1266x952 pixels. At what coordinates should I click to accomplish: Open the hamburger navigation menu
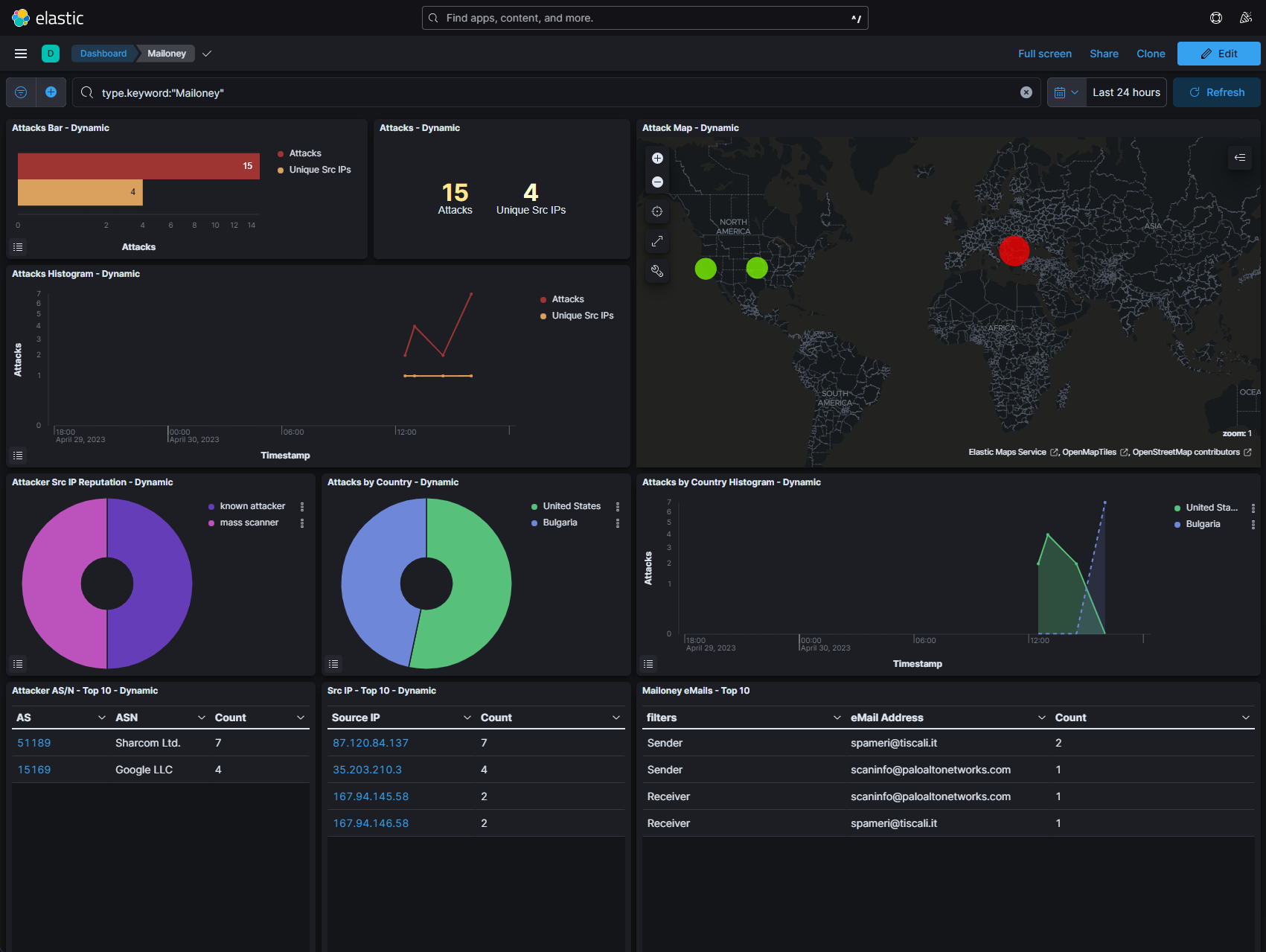click(21, 54)
